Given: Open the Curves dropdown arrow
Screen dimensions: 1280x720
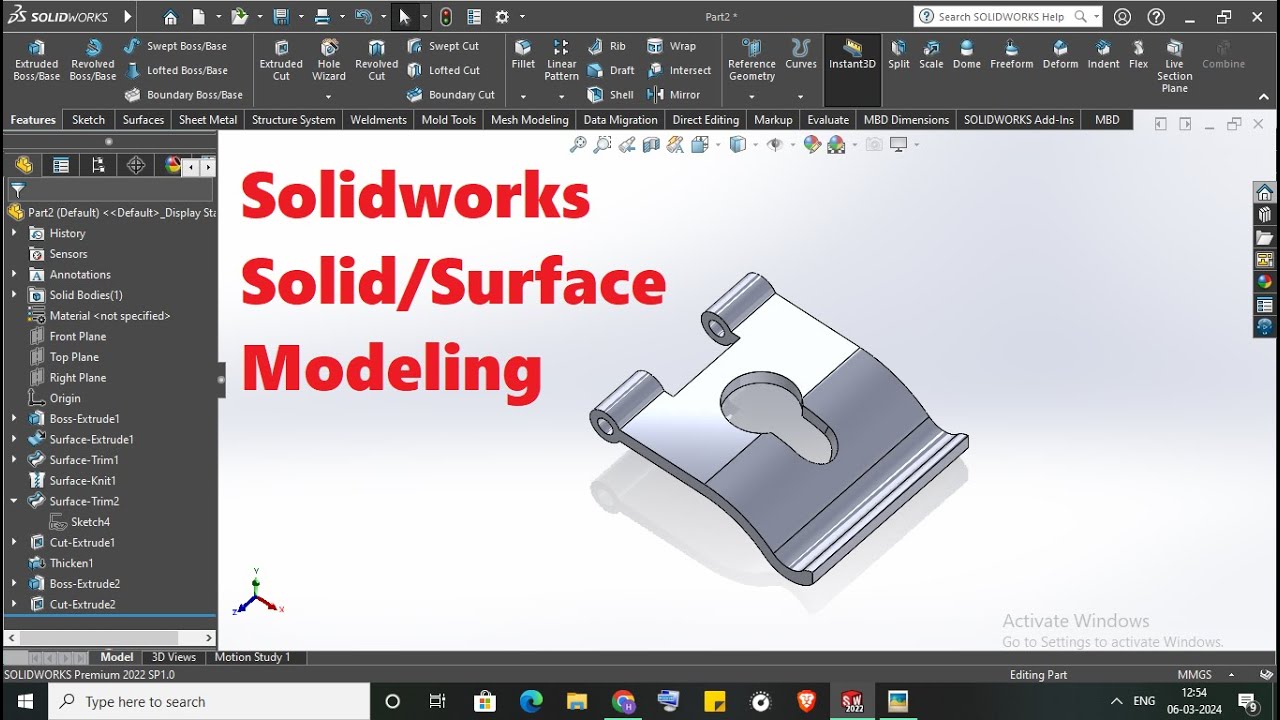Looking at the screenshot, I should 801,97.
